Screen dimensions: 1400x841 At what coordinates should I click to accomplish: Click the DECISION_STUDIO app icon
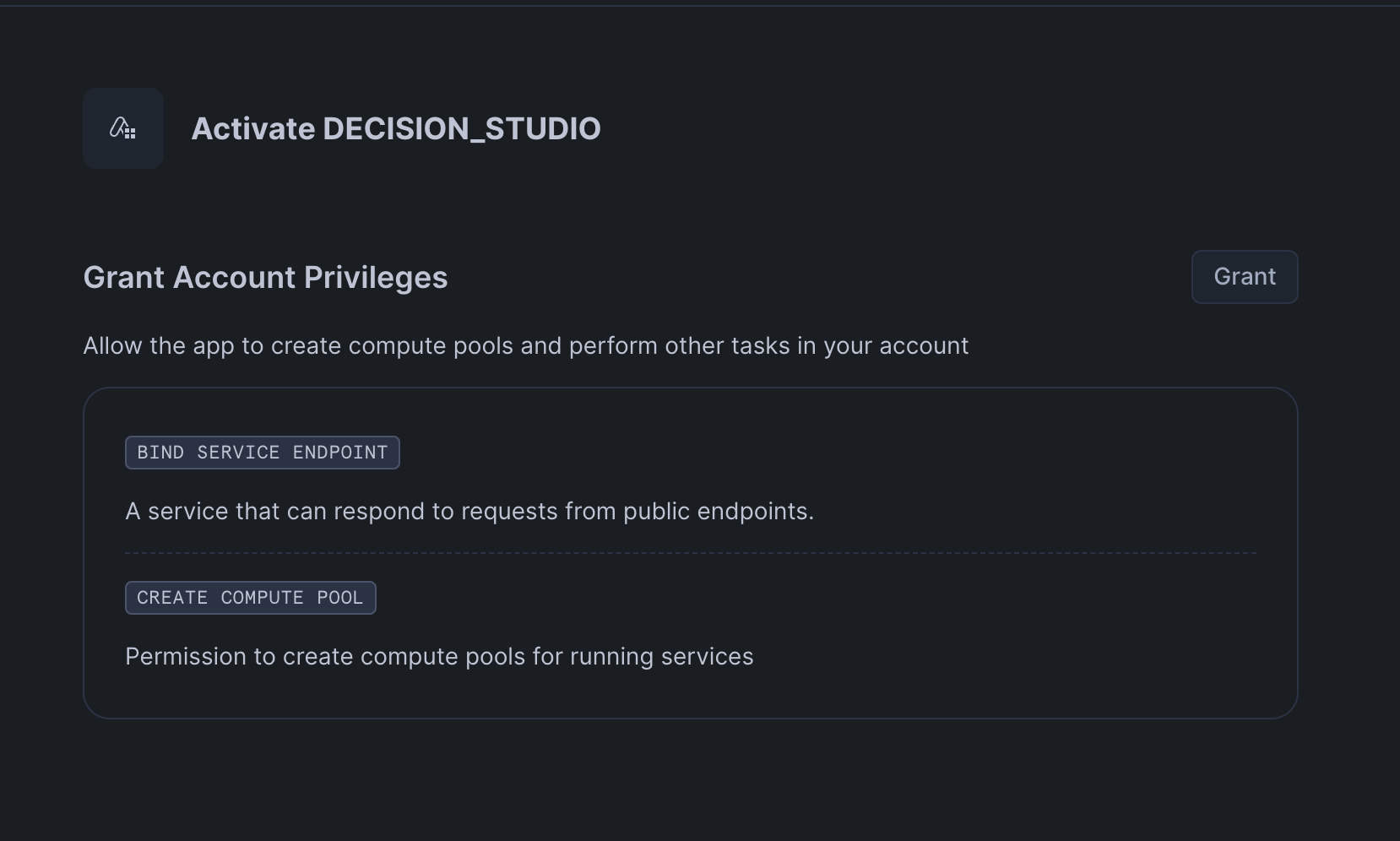click(x=123, y=128)
